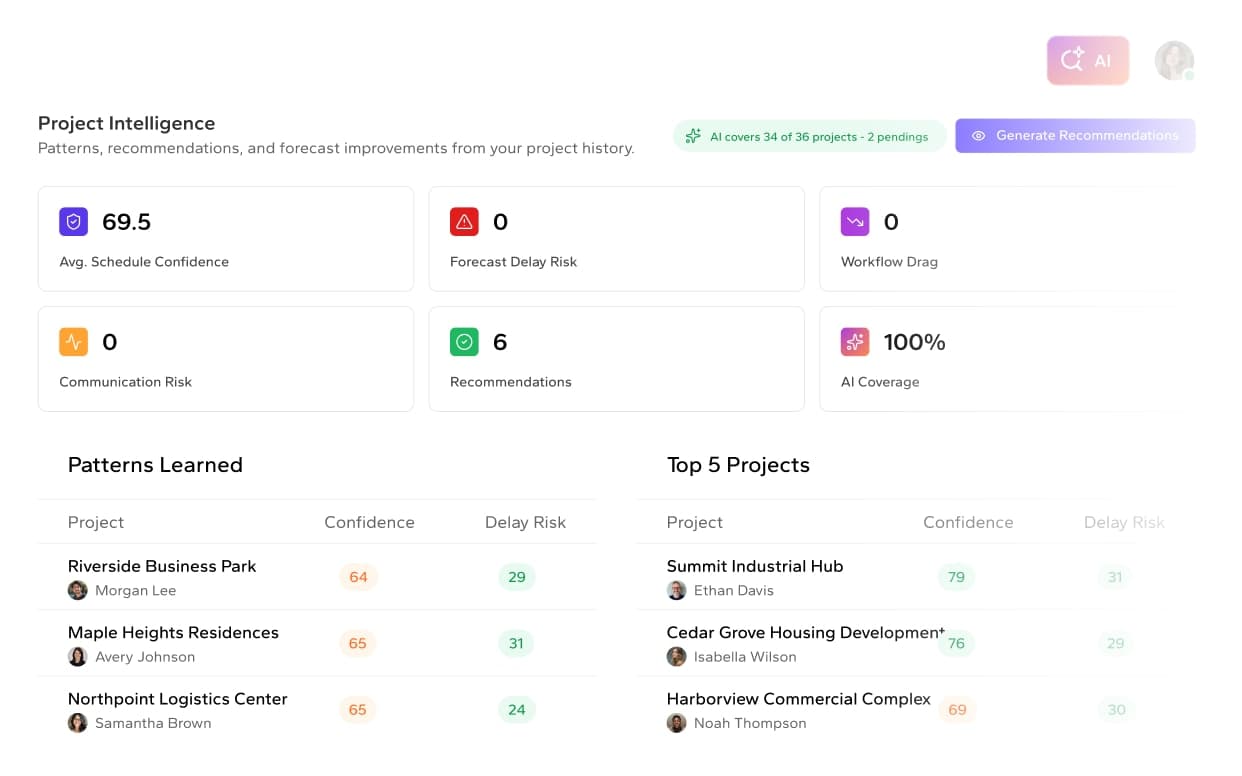The height and width of the screenshot is (776, 1242).
Task: Click delay risk badge 29 for Riverside Business Park
Action: tap(516, 577)
